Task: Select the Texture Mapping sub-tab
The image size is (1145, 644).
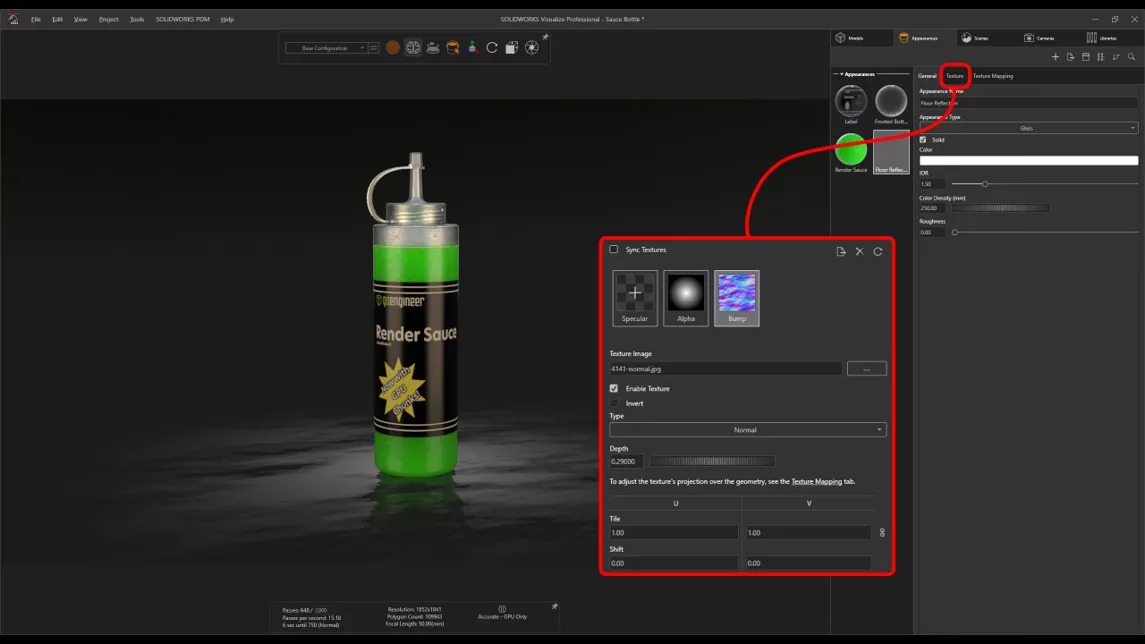Action: click(992, 76)
